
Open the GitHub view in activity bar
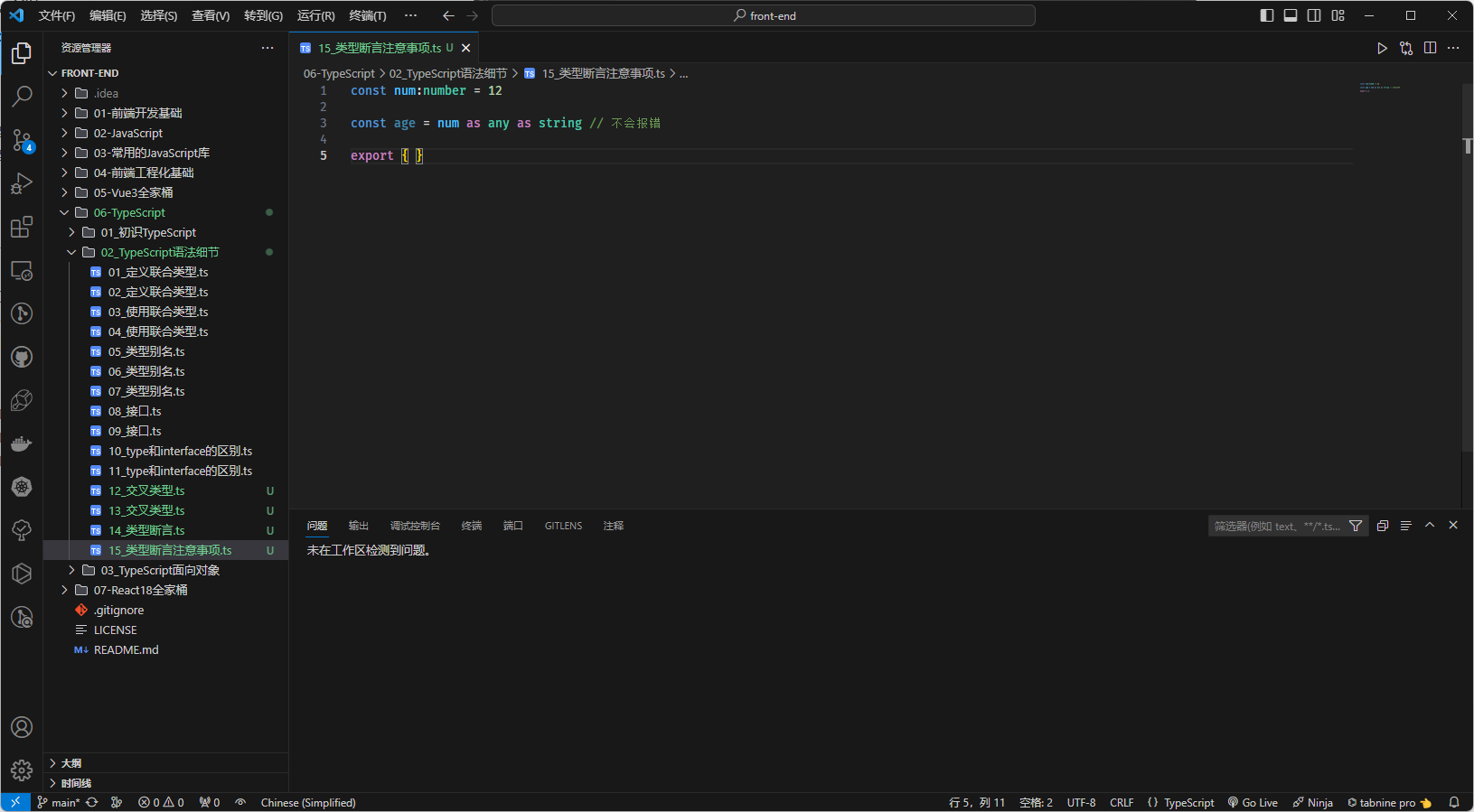[x=22, y=357]
